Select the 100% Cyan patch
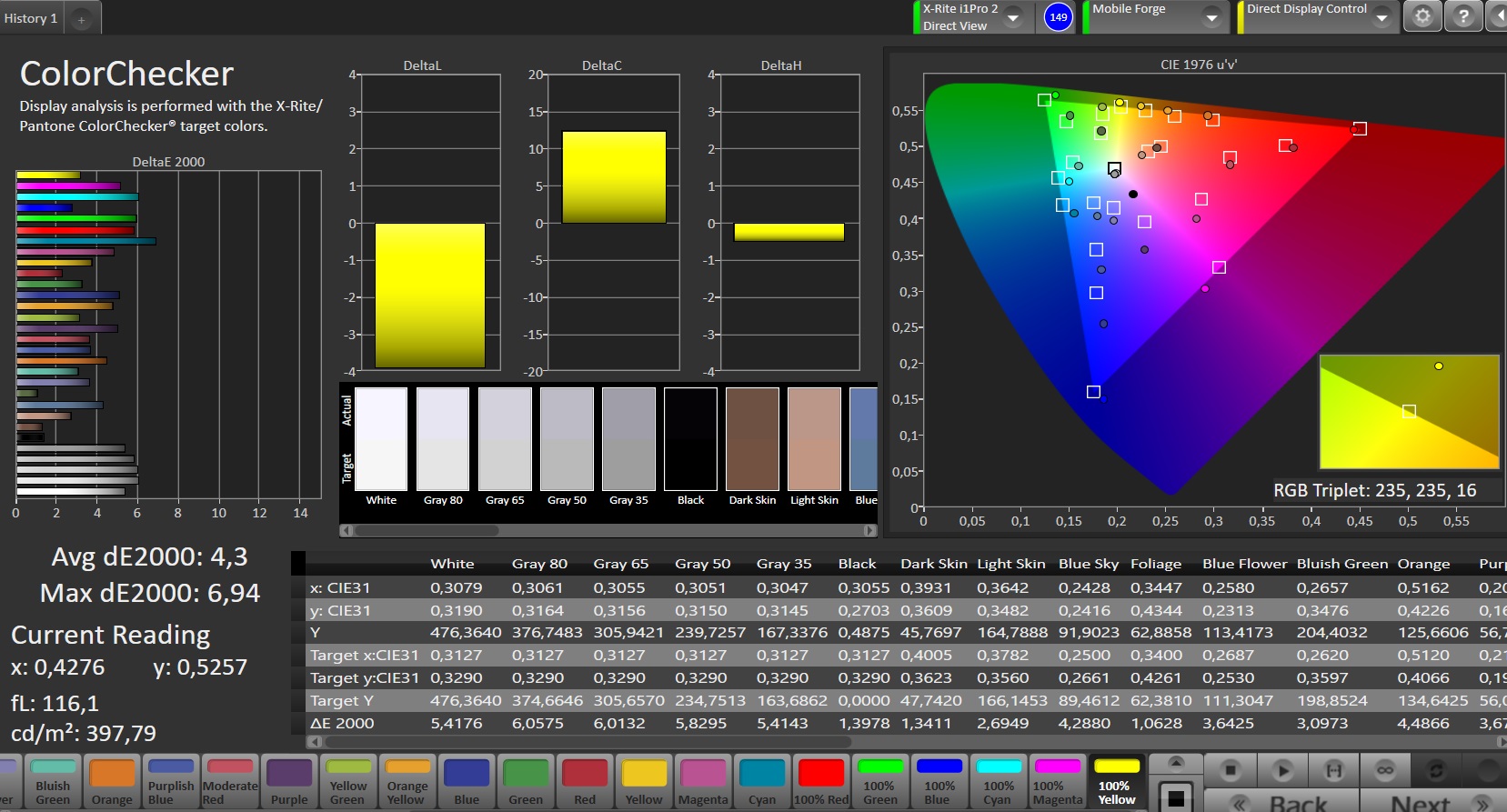 click(x=998, y=781)
